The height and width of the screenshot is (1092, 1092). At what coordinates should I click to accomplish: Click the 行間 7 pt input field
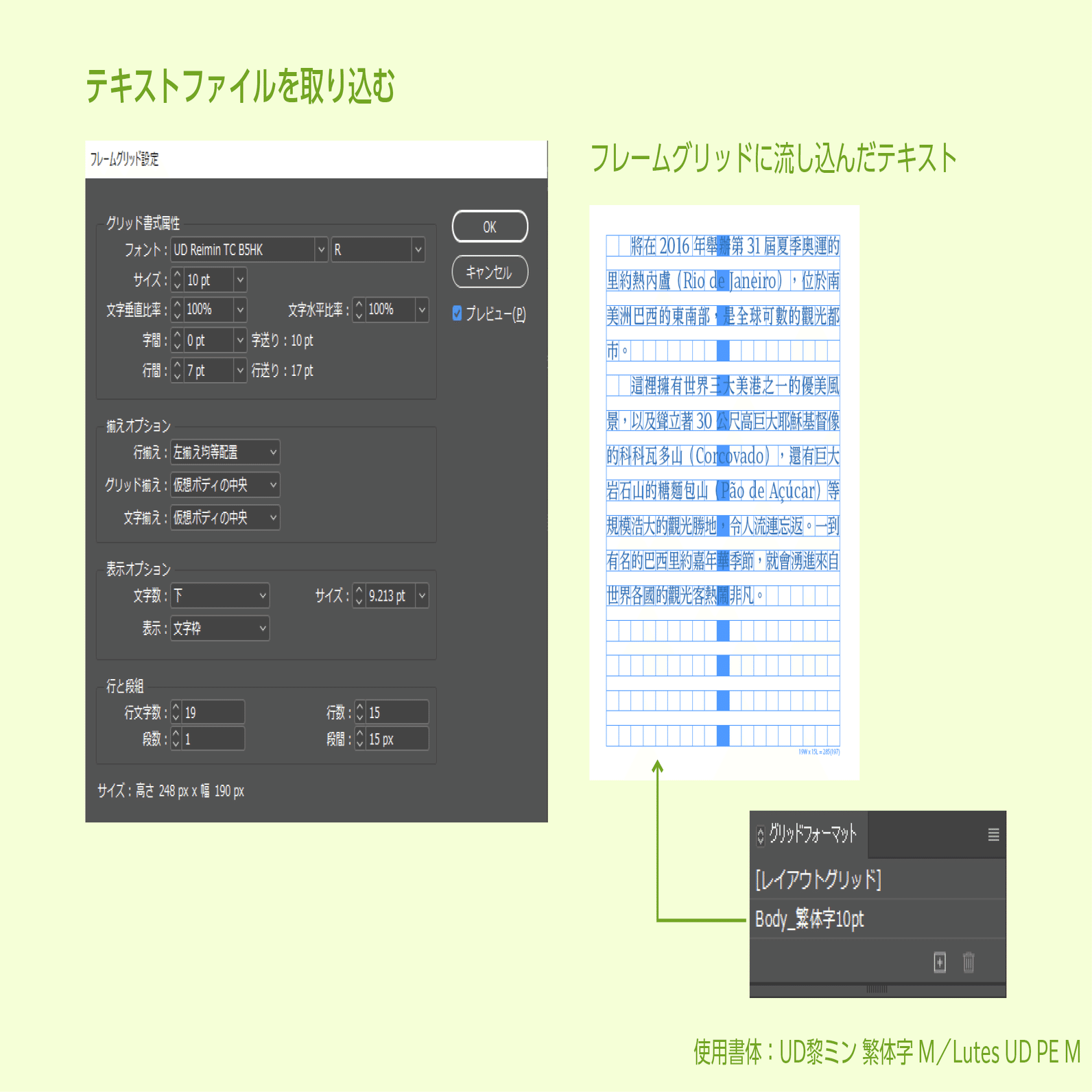point(209,370)
